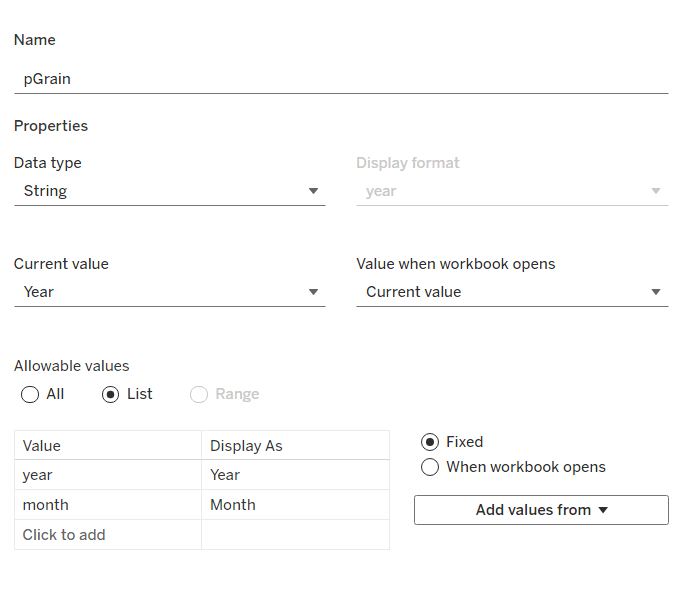Select the All allowable values option
This screenshot has height=602, width=680.
click(30, 394)
